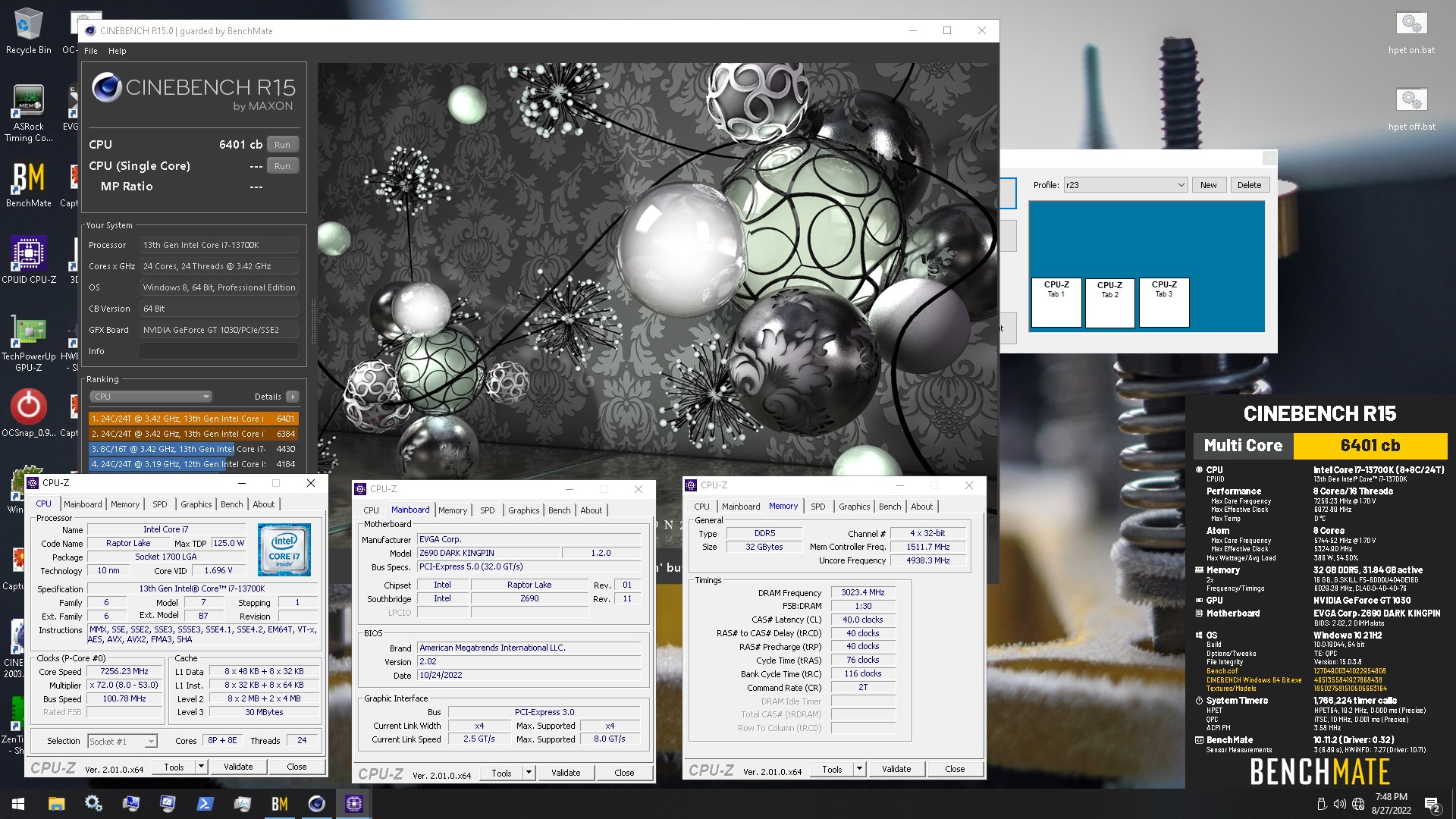Open Ranking Details arrow button
1456x819 pixels.
pos(293,397)
